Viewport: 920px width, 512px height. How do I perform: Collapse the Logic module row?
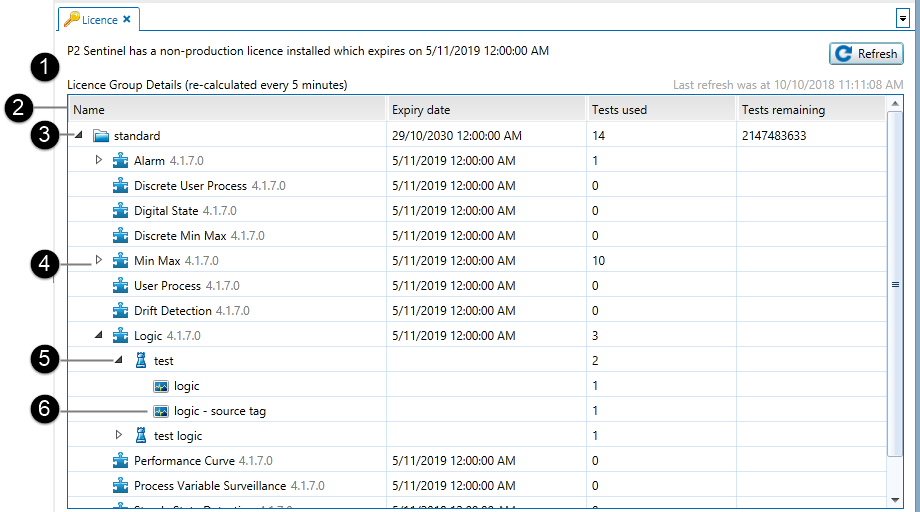click(99, 336)
